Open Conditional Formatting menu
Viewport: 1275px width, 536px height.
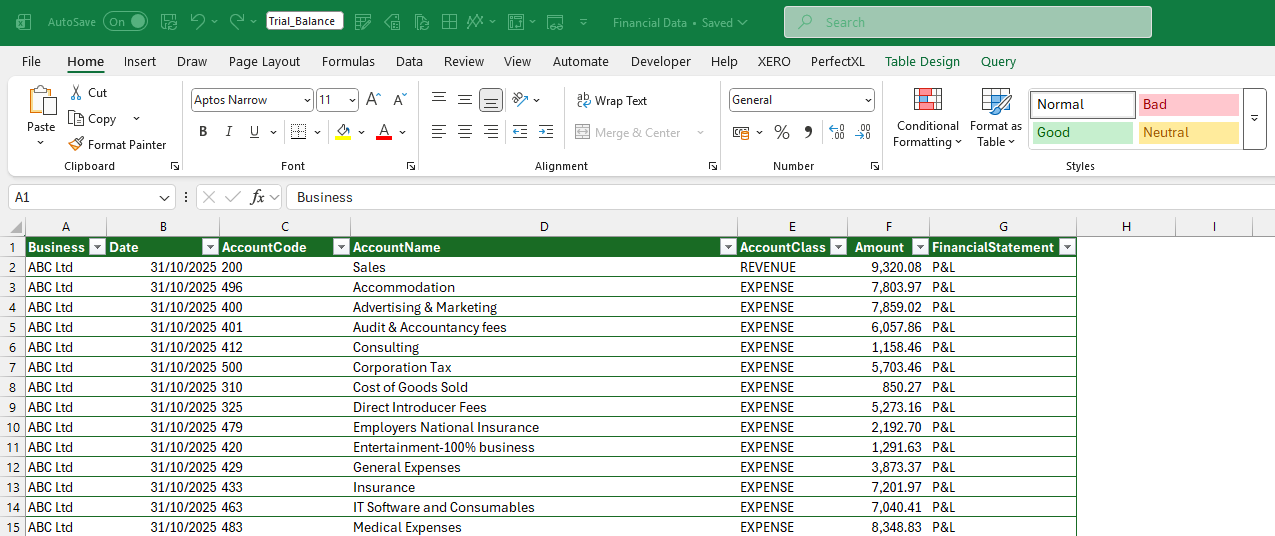(928, 117)
